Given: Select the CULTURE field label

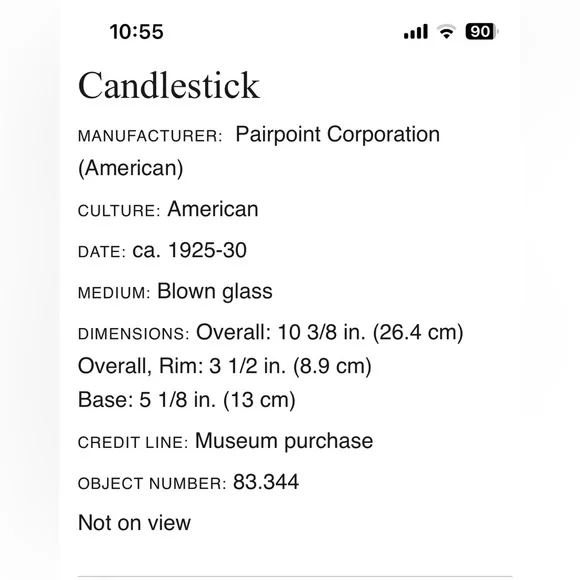Looking at the screenshot, I should click(x=119, y=211).
